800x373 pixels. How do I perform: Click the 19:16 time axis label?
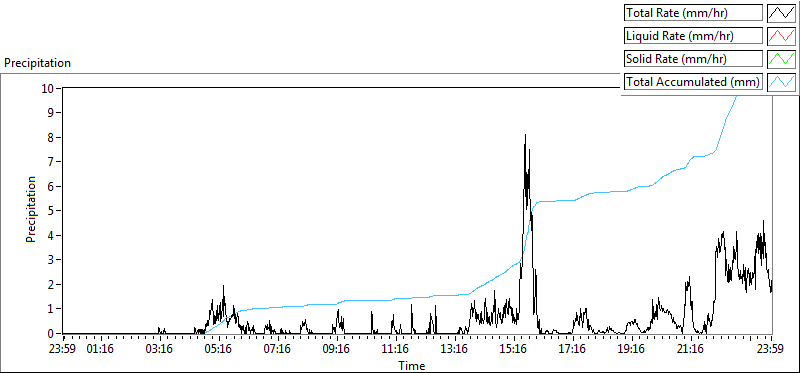pyautogui.click(x=632, y=350)
